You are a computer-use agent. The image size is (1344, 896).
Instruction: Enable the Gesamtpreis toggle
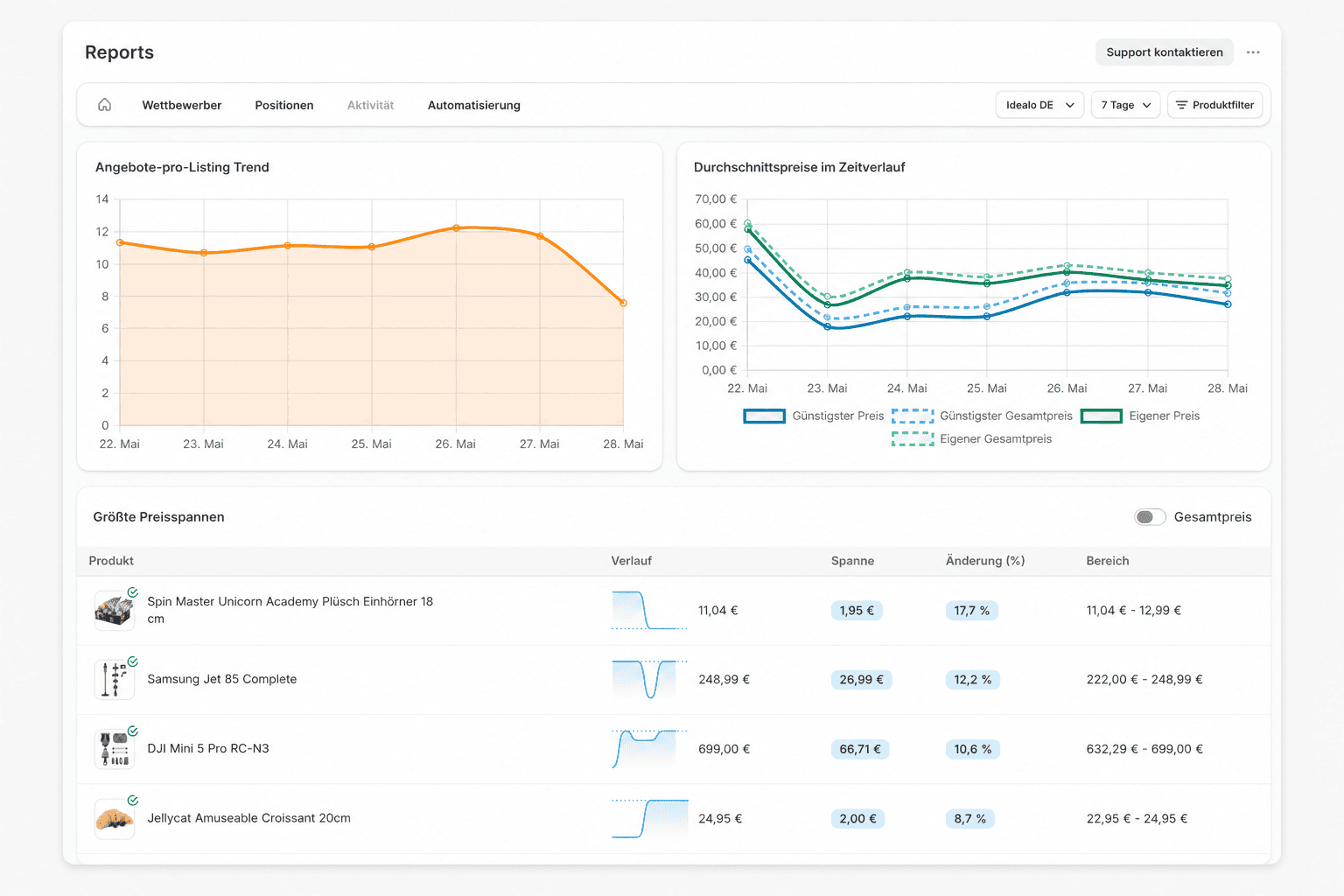(x=1150, y=517)
